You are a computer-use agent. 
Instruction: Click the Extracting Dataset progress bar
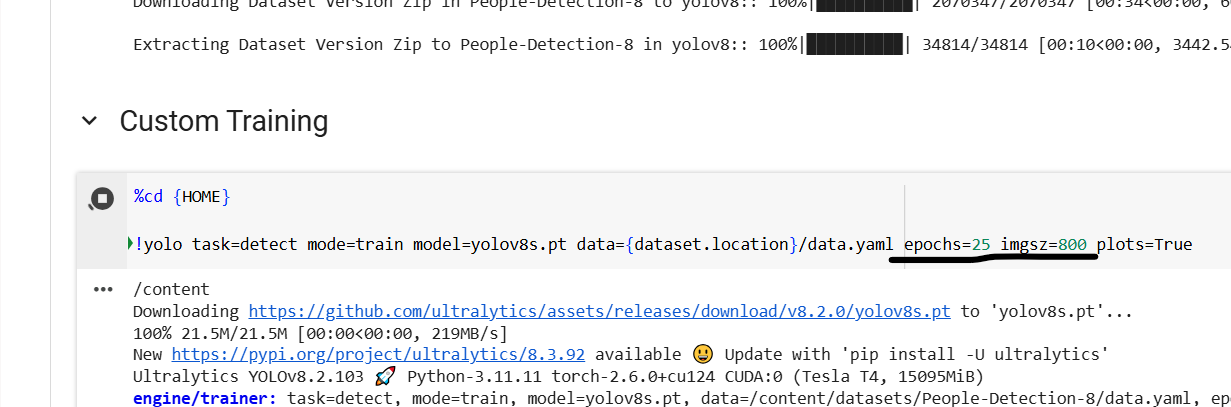click(854, 45)
